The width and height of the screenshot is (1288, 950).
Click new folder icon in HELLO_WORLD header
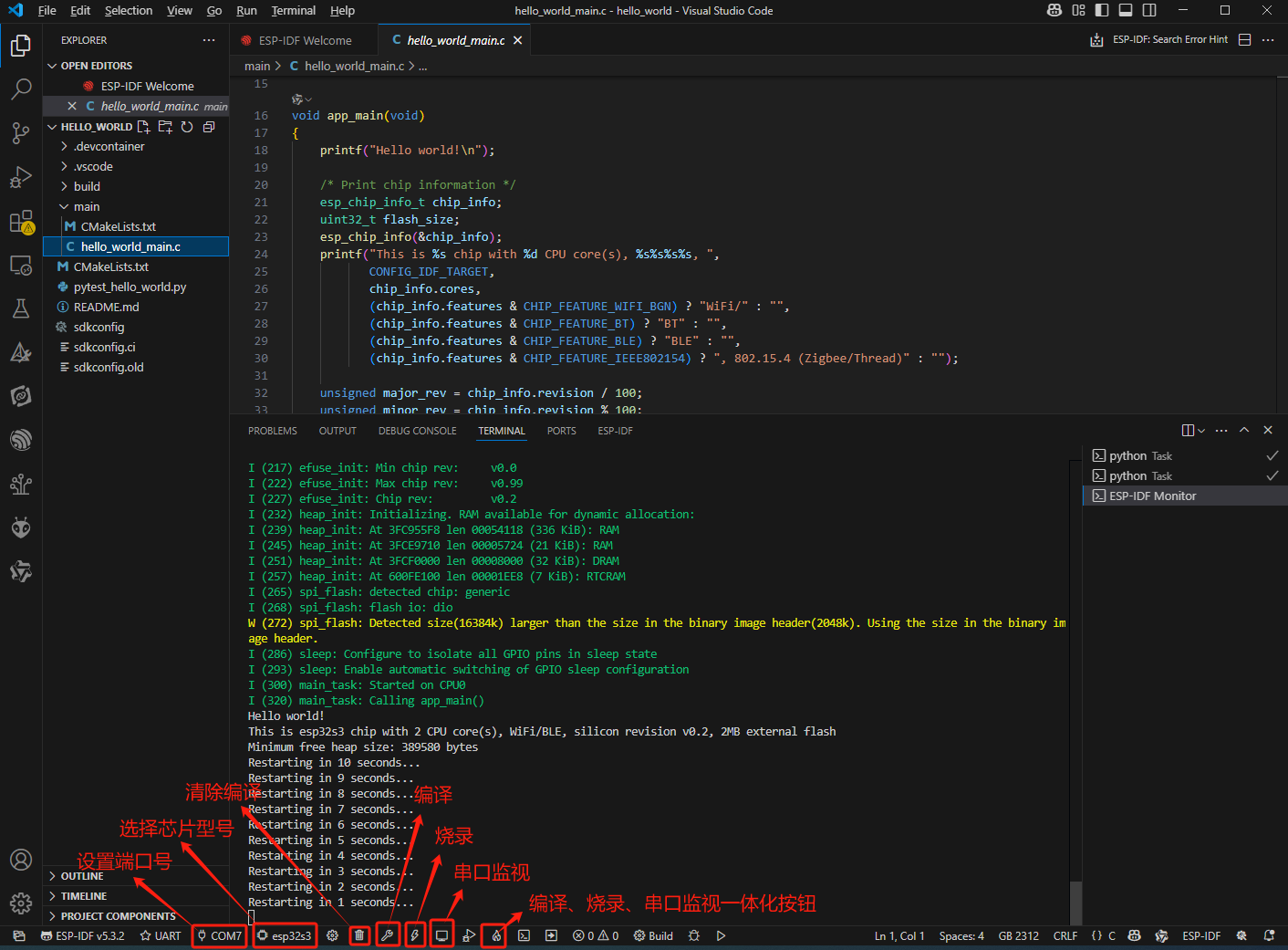(165, 127)
